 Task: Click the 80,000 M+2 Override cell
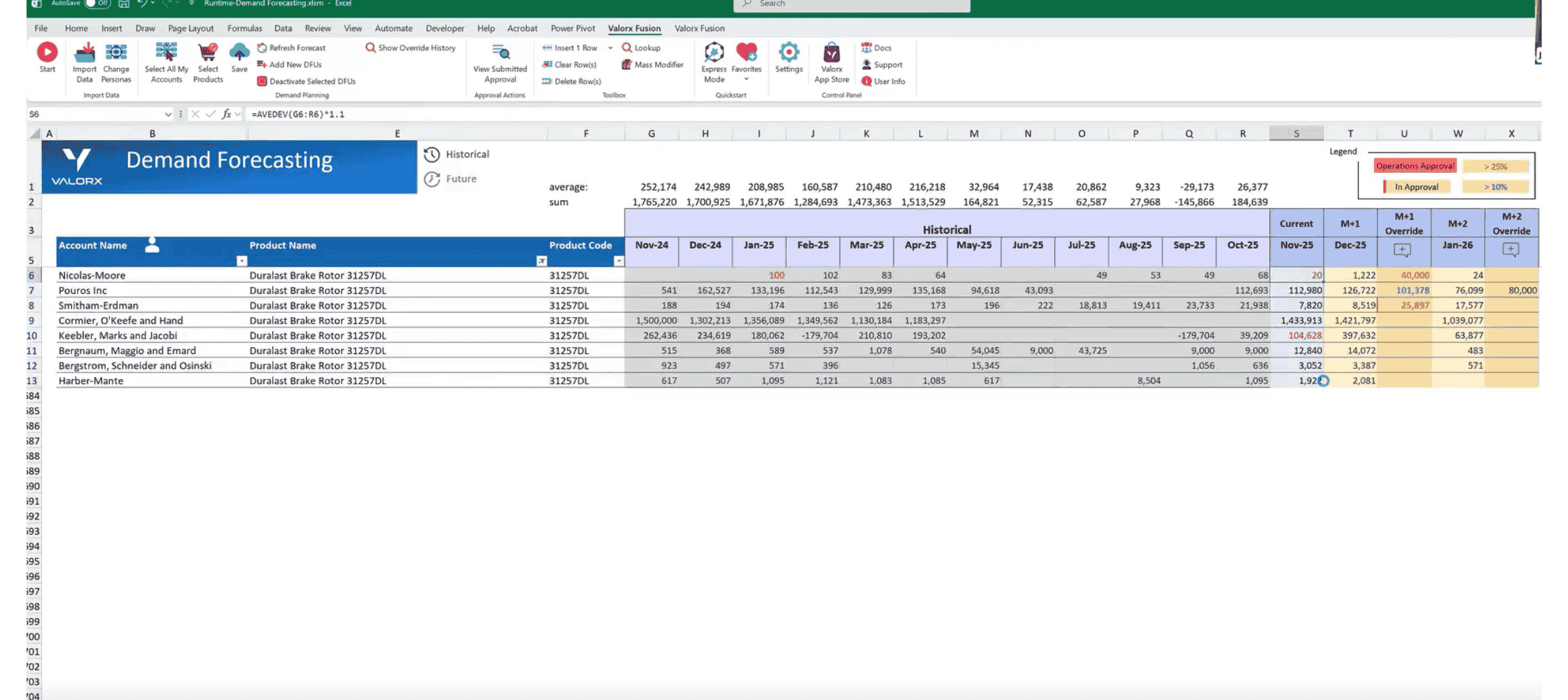click(x=1511, y=290)
